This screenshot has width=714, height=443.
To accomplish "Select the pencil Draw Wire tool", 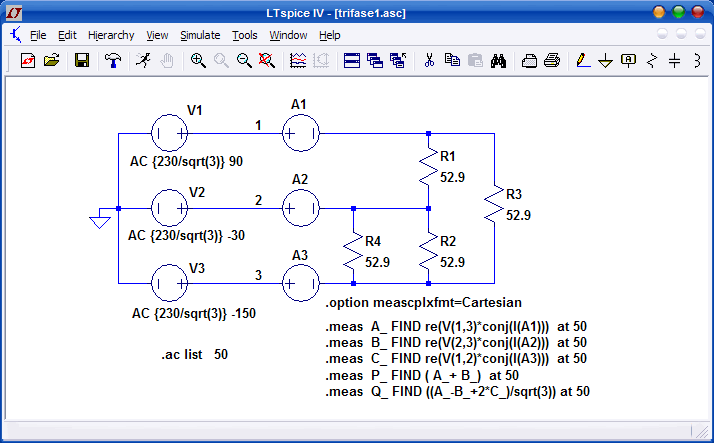I will (x=583, y=61).
